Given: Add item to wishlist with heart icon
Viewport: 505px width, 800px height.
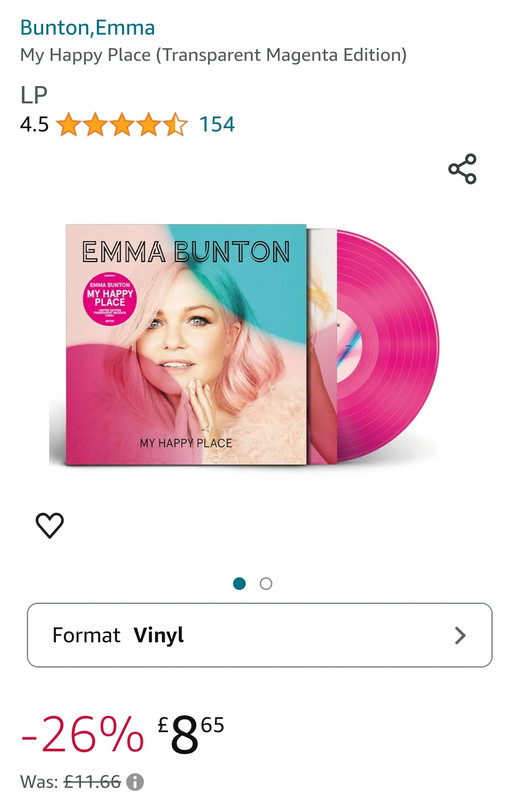Looking at the screenshot, I should 49,525.
